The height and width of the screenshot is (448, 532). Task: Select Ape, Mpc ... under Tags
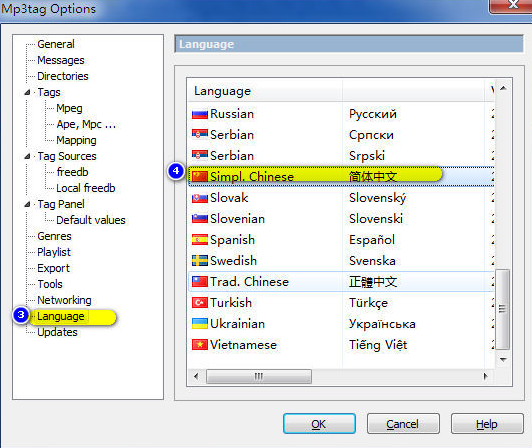(86, 124)
